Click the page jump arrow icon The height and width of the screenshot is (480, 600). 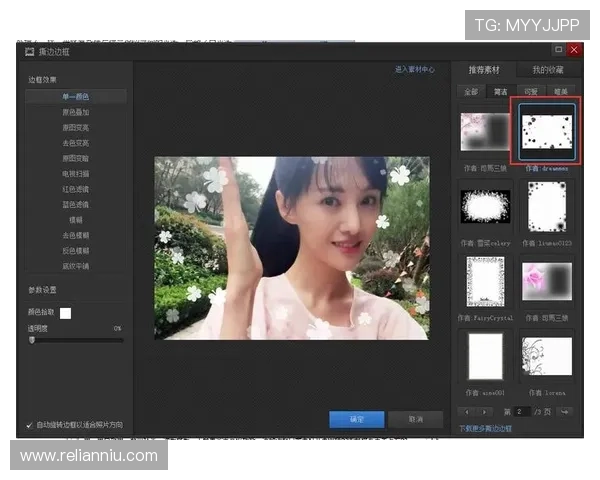click(564, 411)
